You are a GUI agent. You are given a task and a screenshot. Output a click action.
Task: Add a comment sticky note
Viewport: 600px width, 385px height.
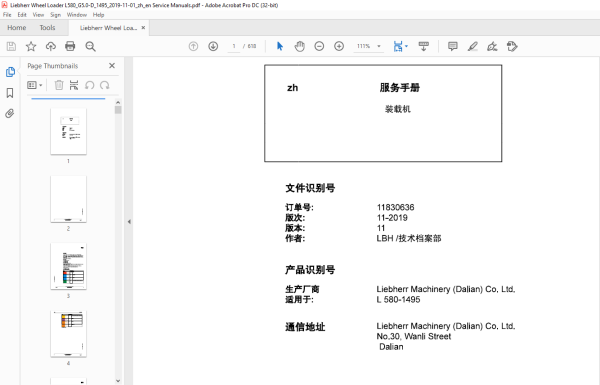pos(453,46)
